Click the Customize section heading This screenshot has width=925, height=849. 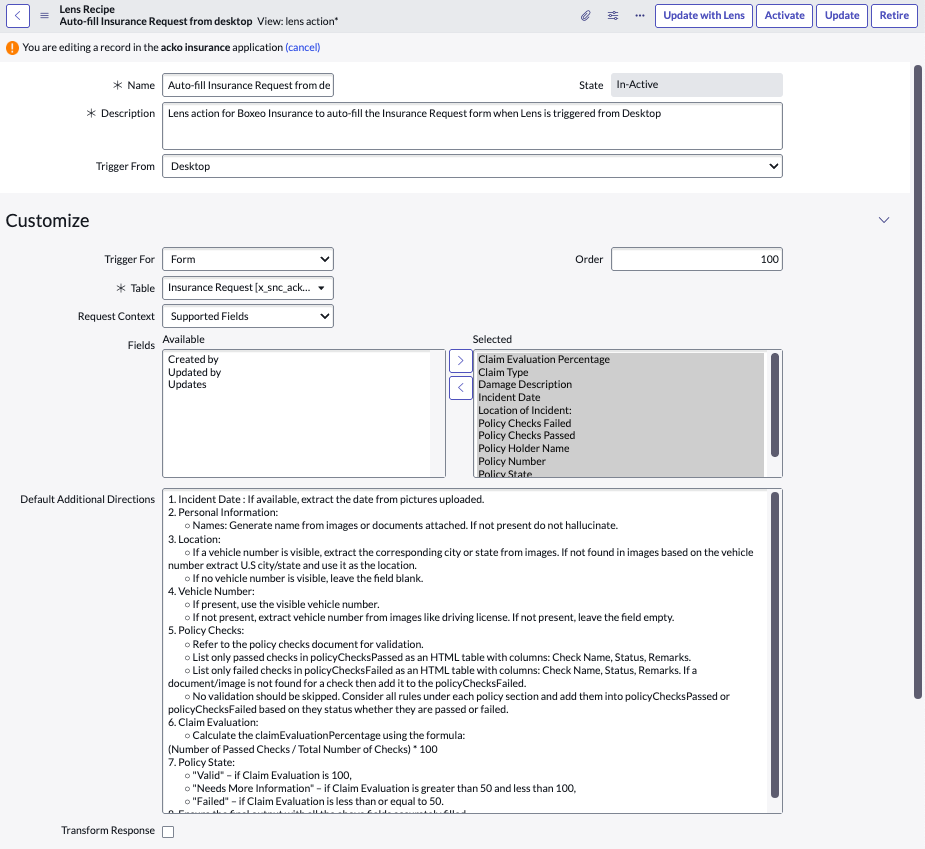[x=48, y=220]
